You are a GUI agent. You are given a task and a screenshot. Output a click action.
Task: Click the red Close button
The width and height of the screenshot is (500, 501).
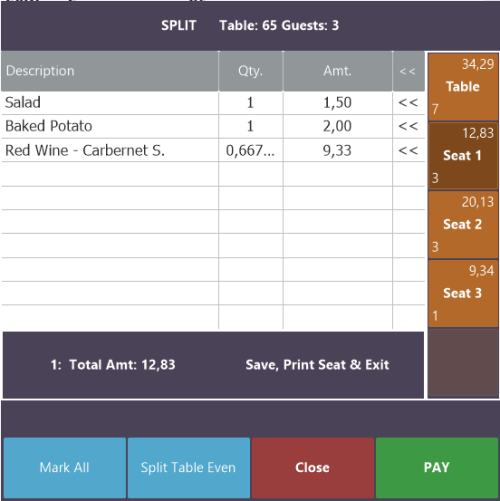tap(313, 468)
